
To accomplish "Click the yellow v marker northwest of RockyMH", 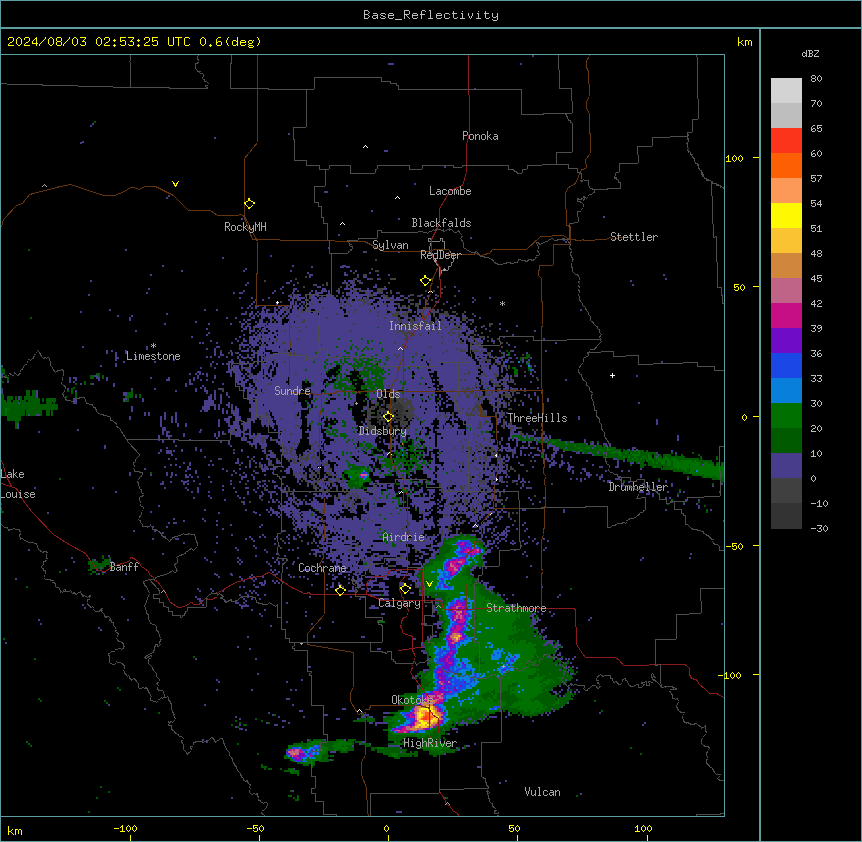I will 175,184.
